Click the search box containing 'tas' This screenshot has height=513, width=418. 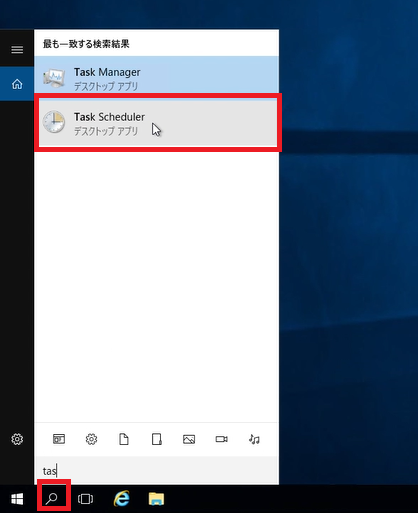(x=157, y=471)
